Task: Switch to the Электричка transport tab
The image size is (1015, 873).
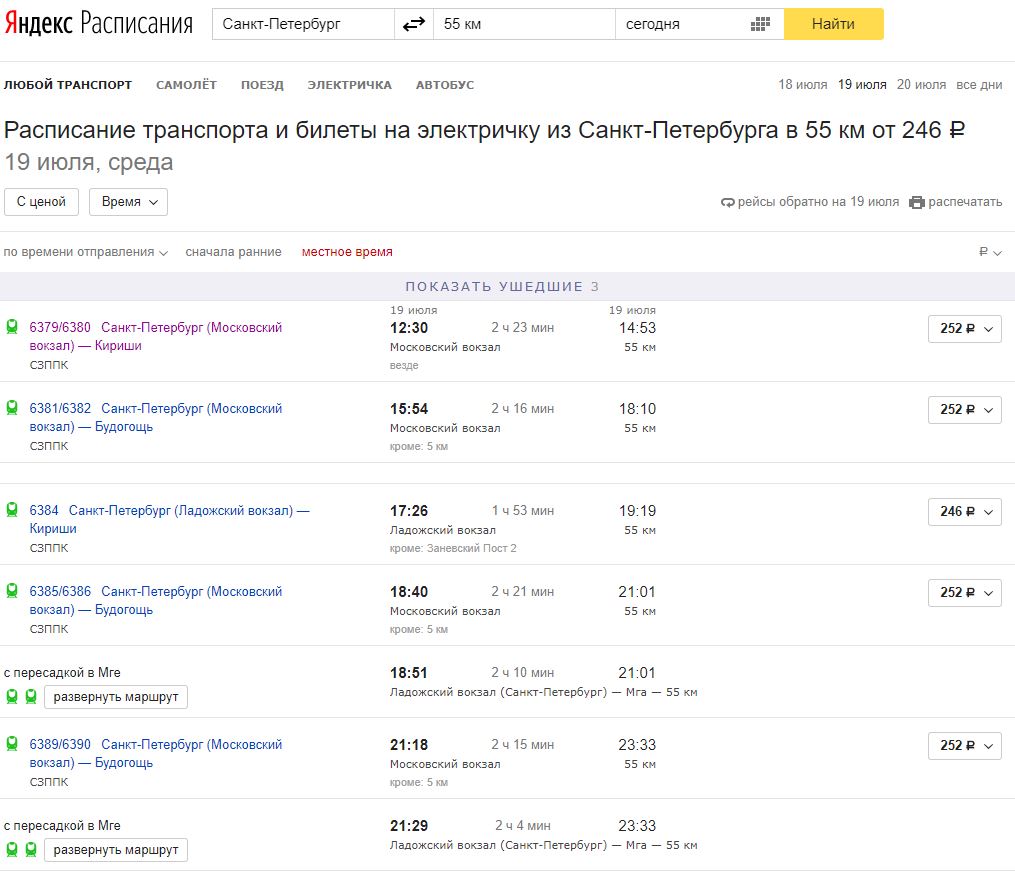Action: (349, 85)
